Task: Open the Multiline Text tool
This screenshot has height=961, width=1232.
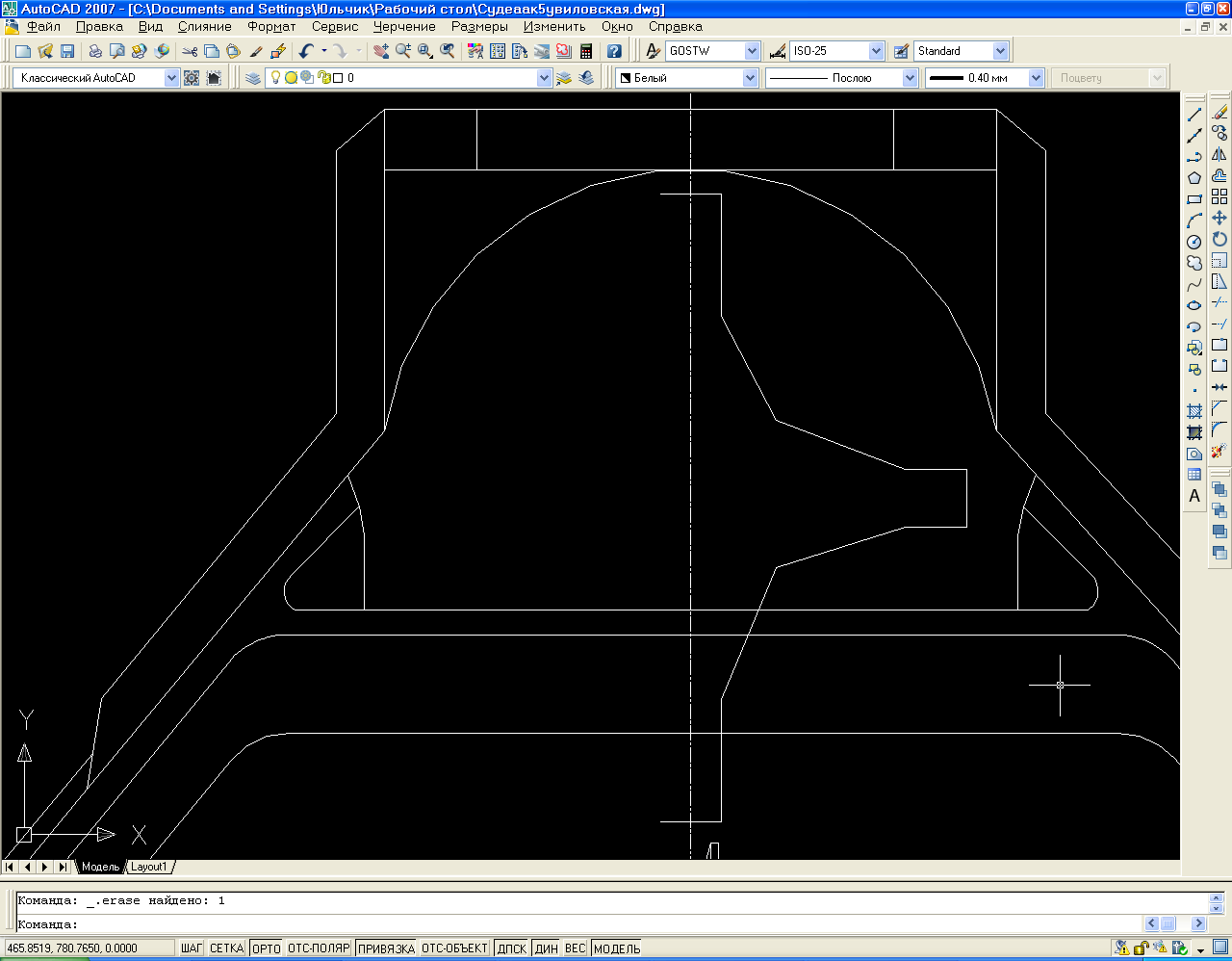Action: (x=1194, y=496)
